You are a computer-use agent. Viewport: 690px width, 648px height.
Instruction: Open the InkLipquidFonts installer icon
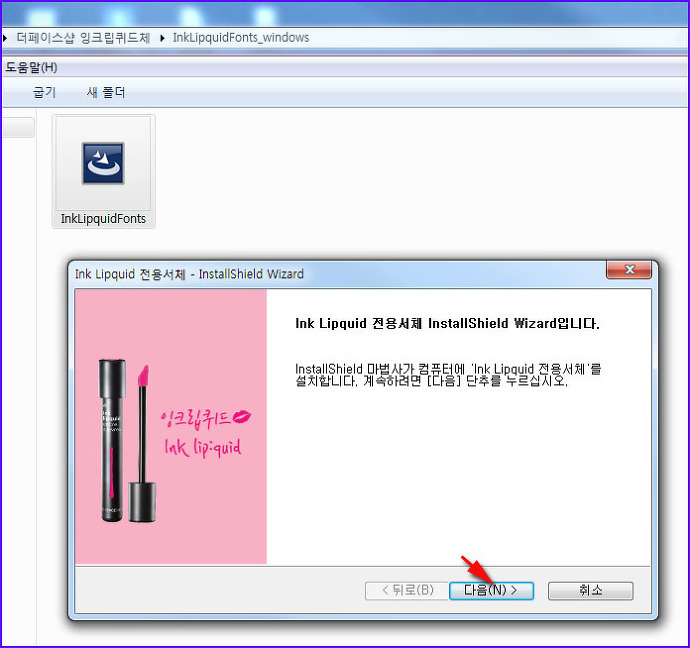click(x=103, y=163)
